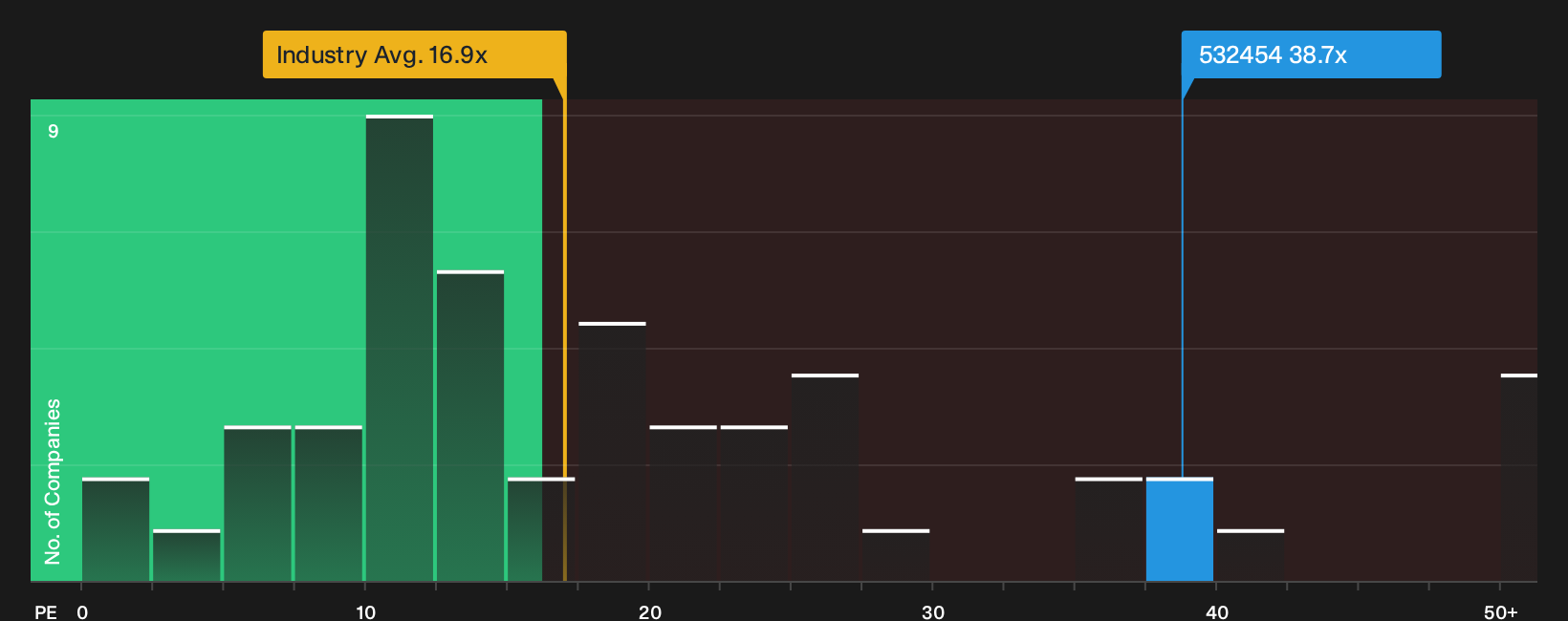Click the bar between PE 22.5 and 25
Screen dimensions: 1568x621
click(754, 503)
